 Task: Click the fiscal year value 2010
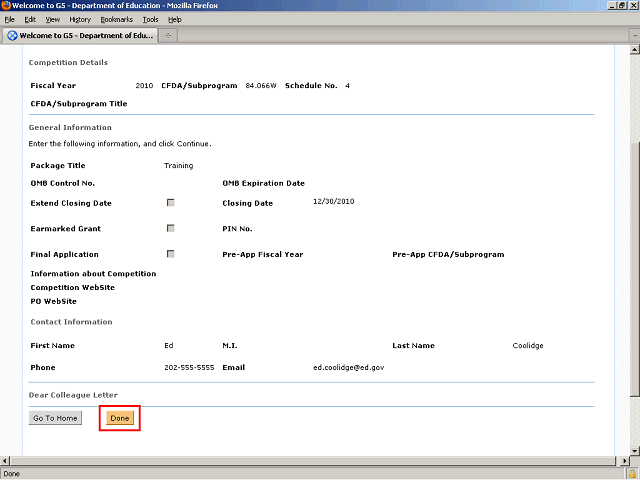144,85
